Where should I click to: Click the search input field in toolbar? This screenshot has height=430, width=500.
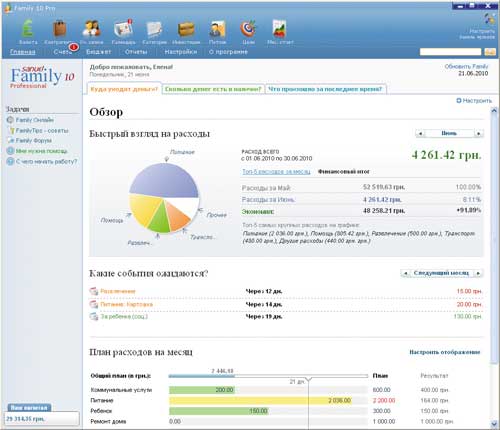tap(450, 52)
